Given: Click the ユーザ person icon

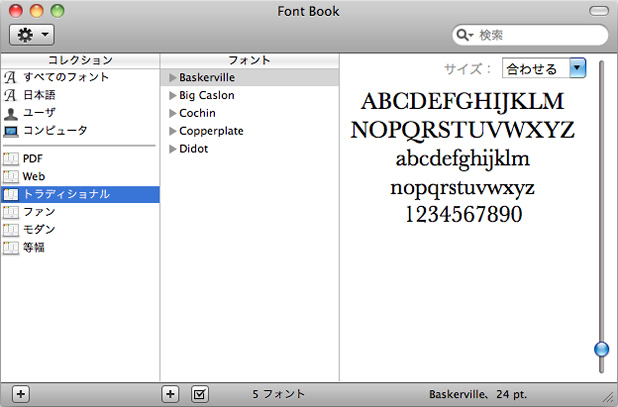Looking at the screenshot, I should [11, 113].
